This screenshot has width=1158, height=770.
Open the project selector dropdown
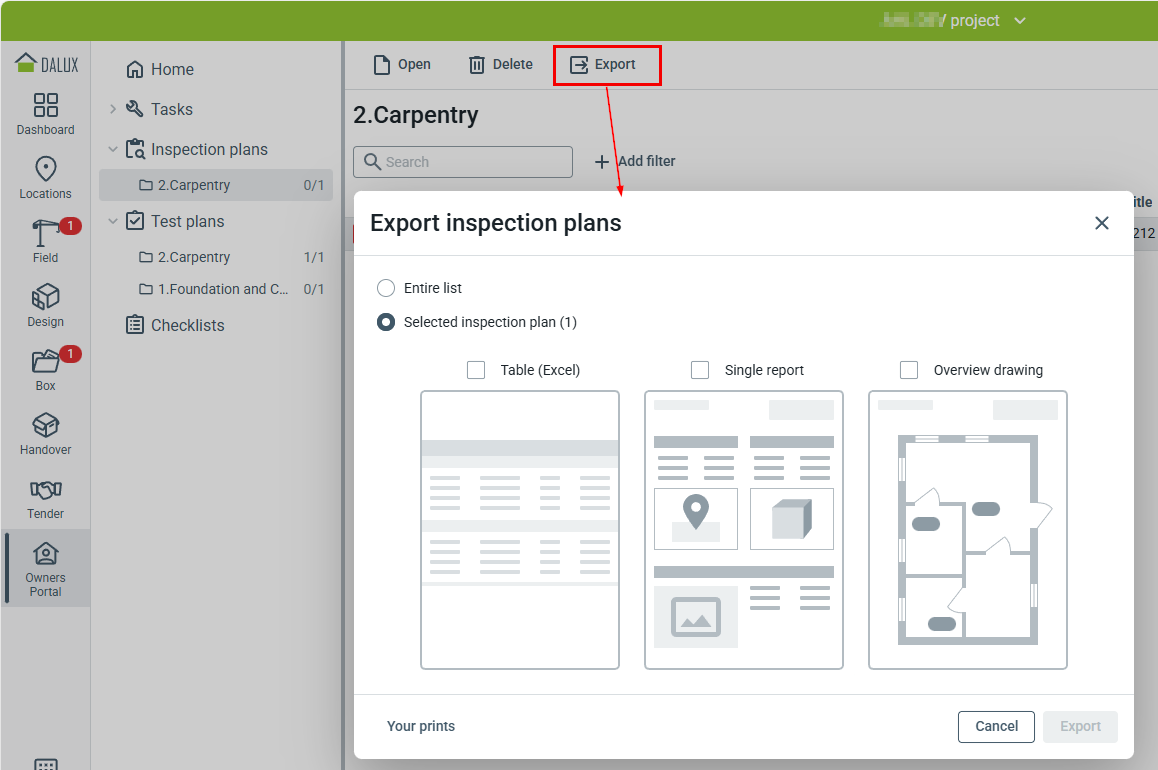point(1019,21)
